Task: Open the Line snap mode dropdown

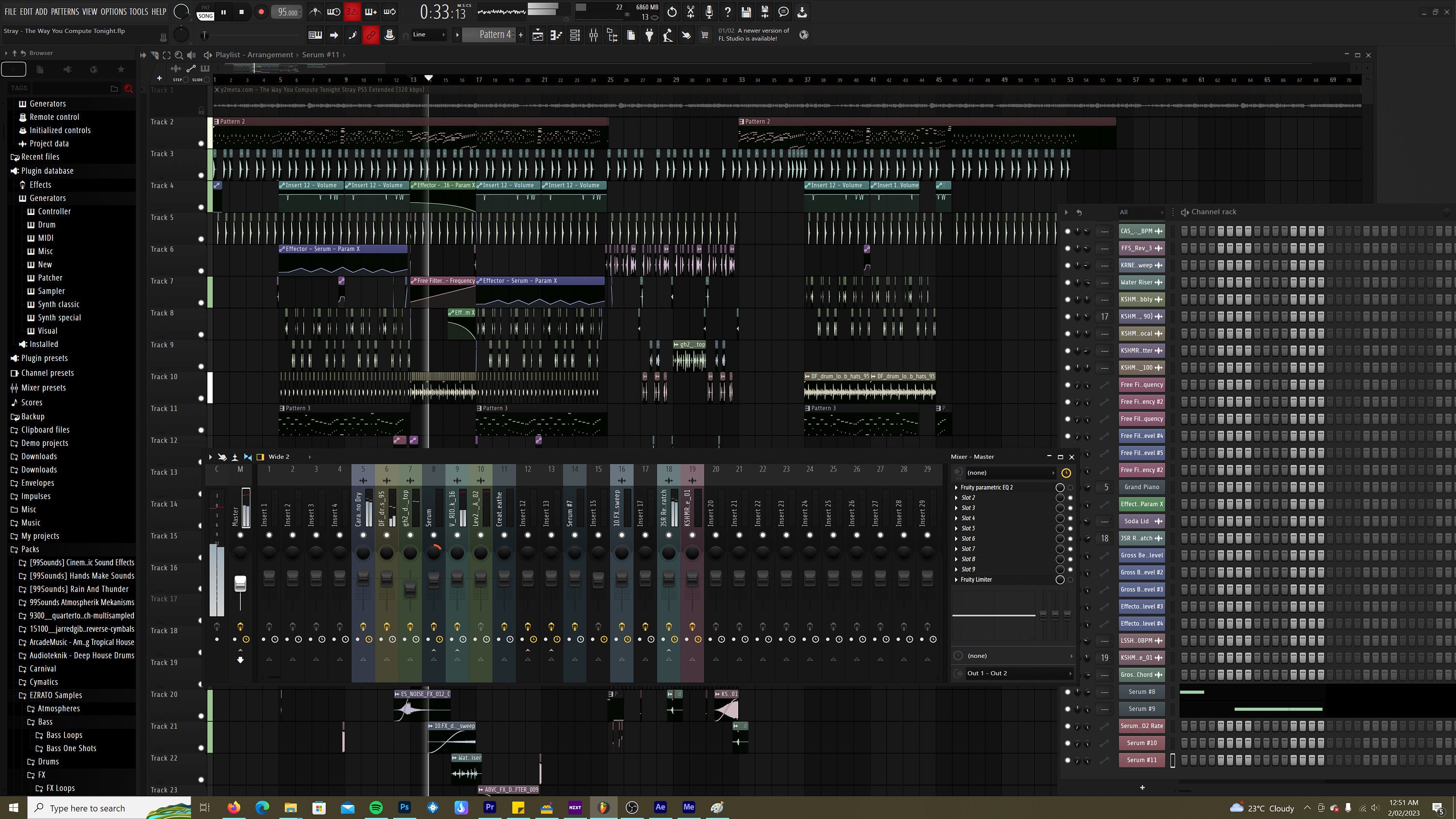Action: (427, 34)
